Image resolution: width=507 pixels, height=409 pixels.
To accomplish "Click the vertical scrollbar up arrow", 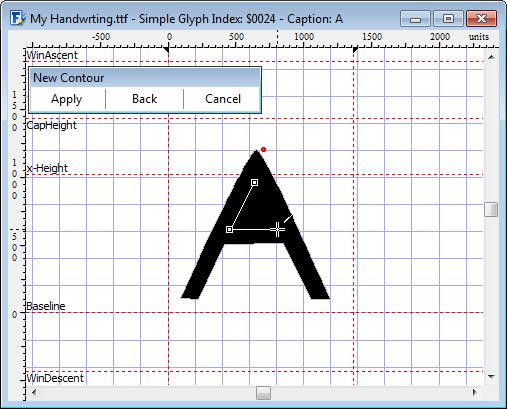I will 491,57.
